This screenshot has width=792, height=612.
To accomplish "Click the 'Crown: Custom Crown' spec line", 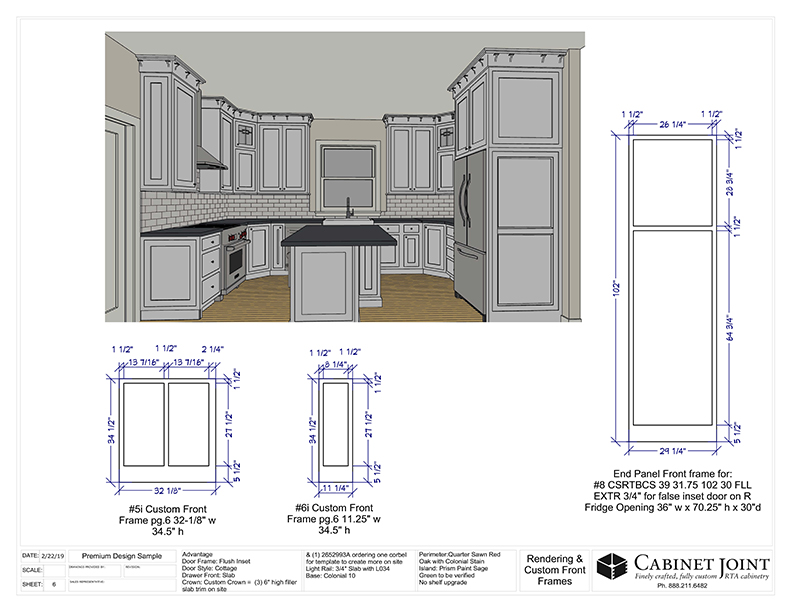I will click(239, 582).
